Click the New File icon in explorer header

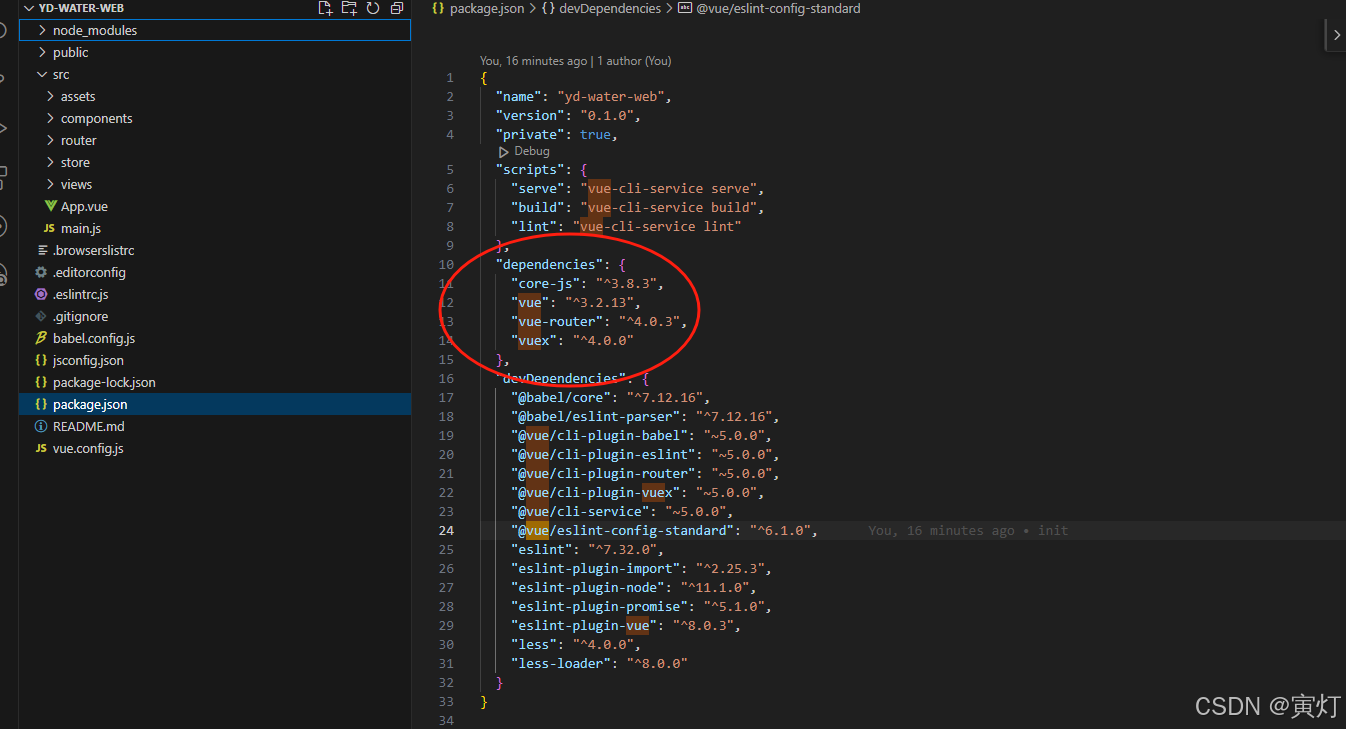point(325,8)
